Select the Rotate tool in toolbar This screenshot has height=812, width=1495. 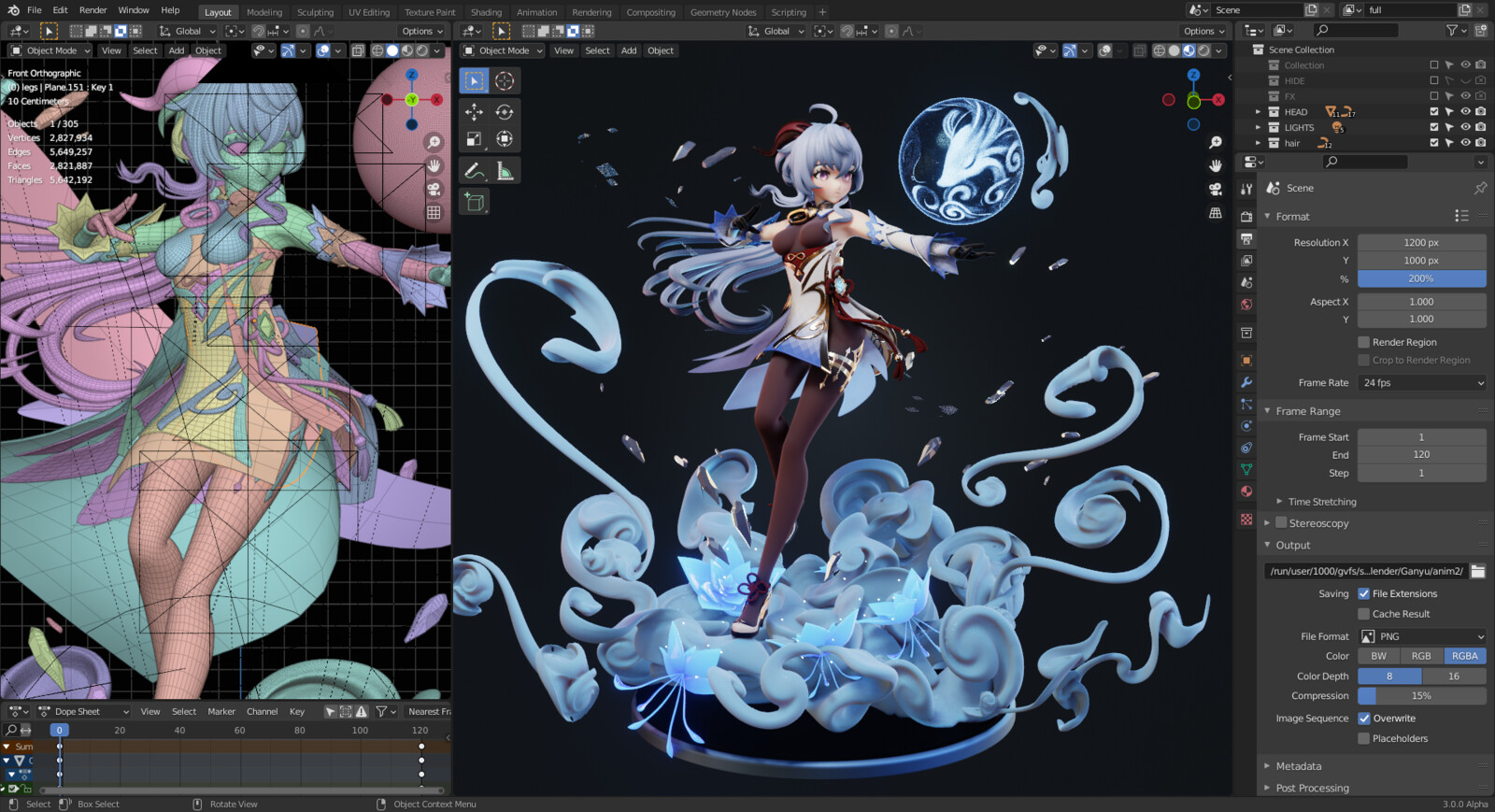[505, 112]
